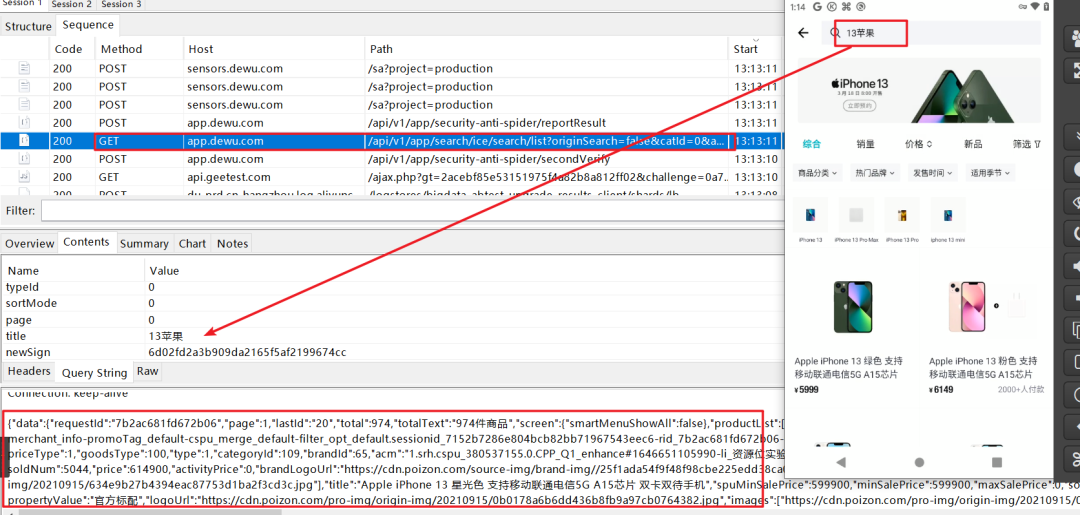Tap the filter funnel icon next to 筛选
Viewport: 1080px width, 515px height.
[1037, 145]
